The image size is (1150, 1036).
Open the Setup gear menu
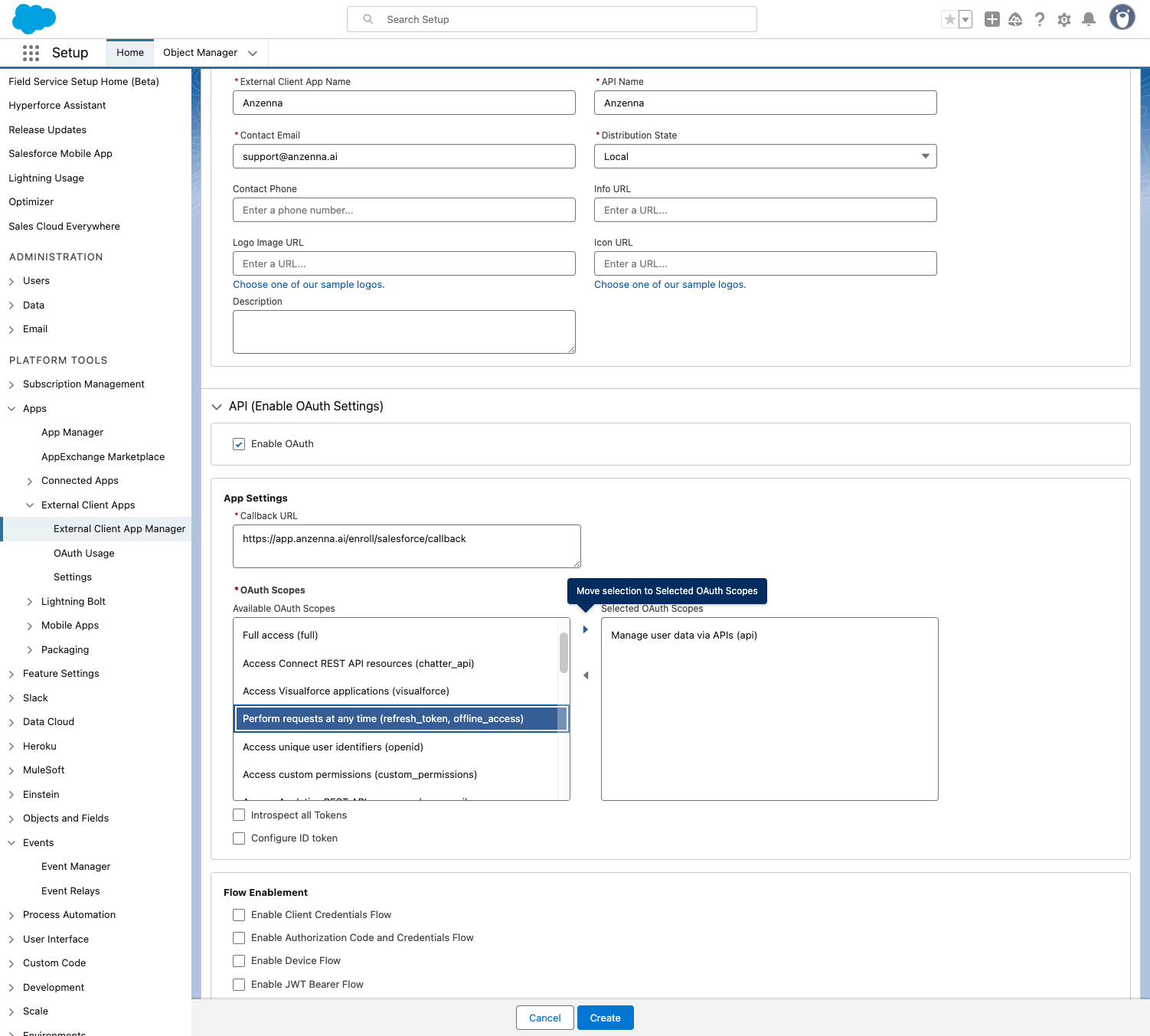[x=1063, y=20]
